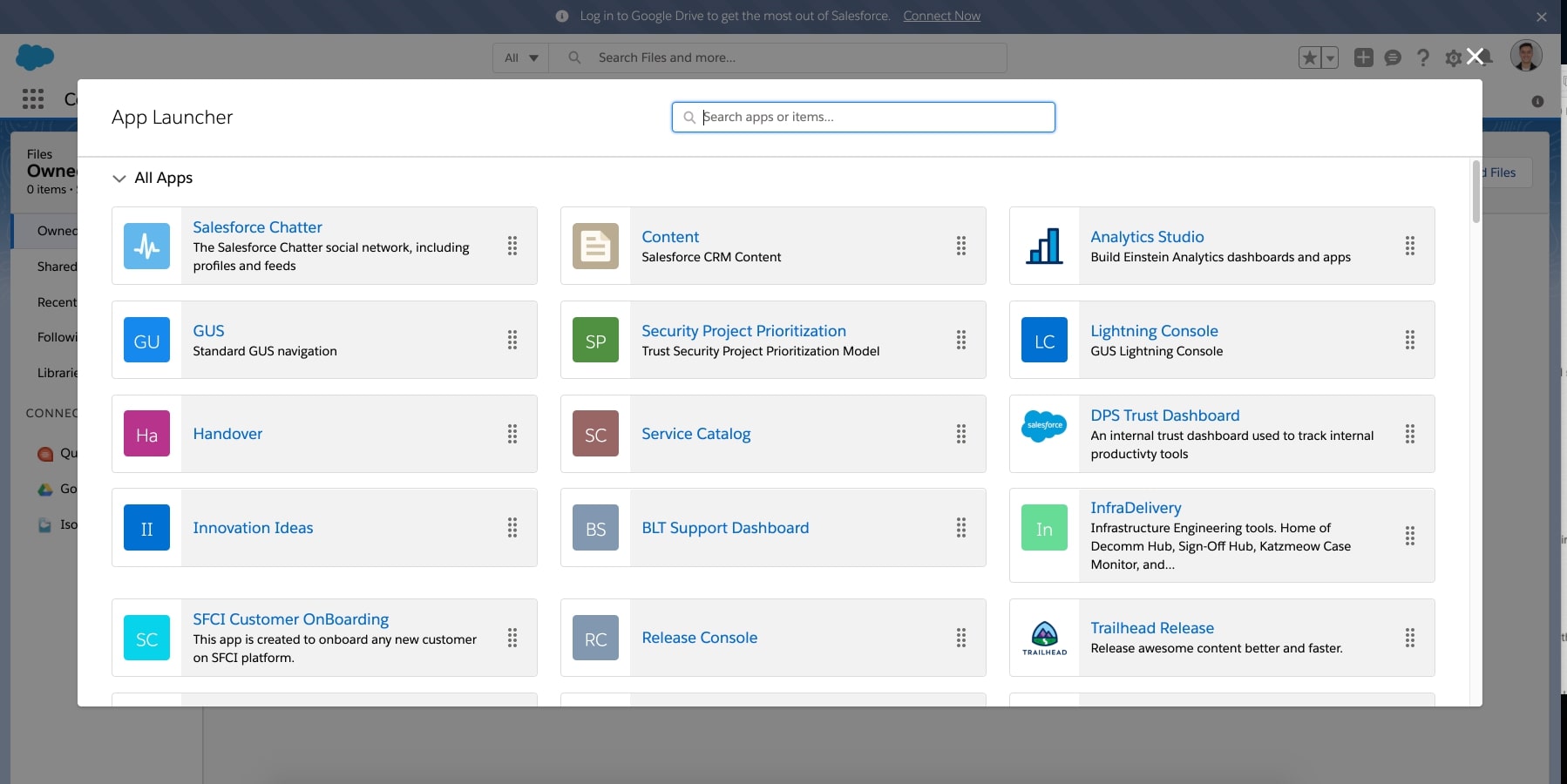The height and width of the screenshot is (784, 1567).
Task: Click the setup gear icon
Action: [1453, 58]
